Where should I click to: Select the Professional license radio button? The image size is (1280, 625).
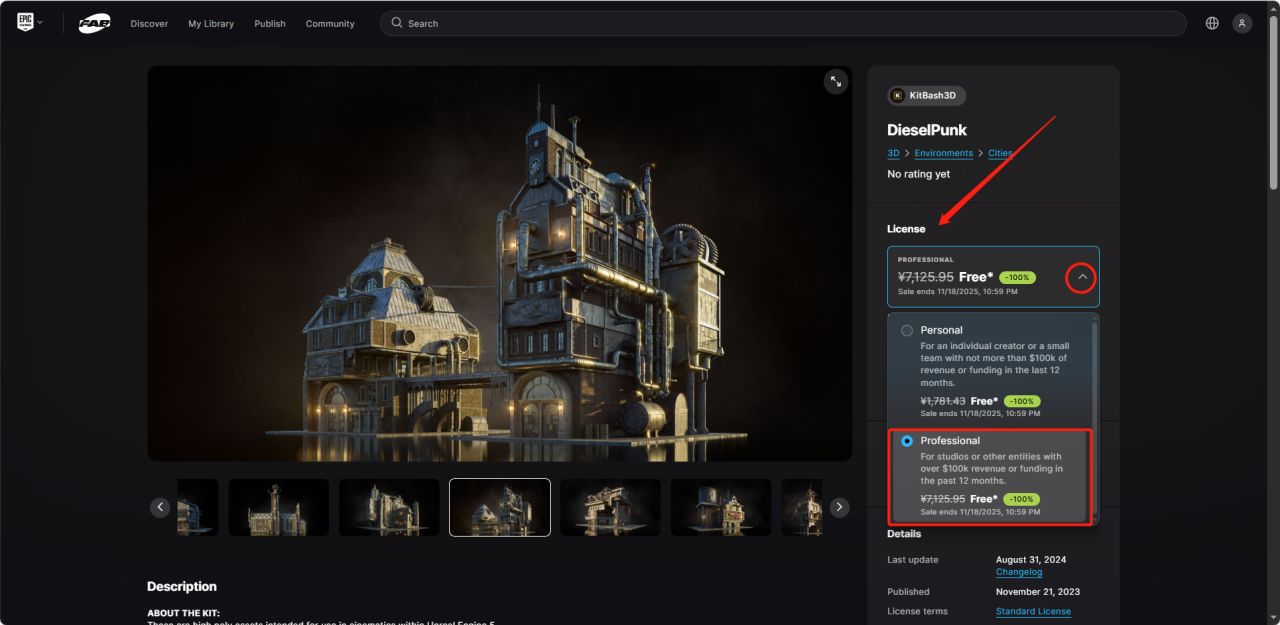click(907, 441)
